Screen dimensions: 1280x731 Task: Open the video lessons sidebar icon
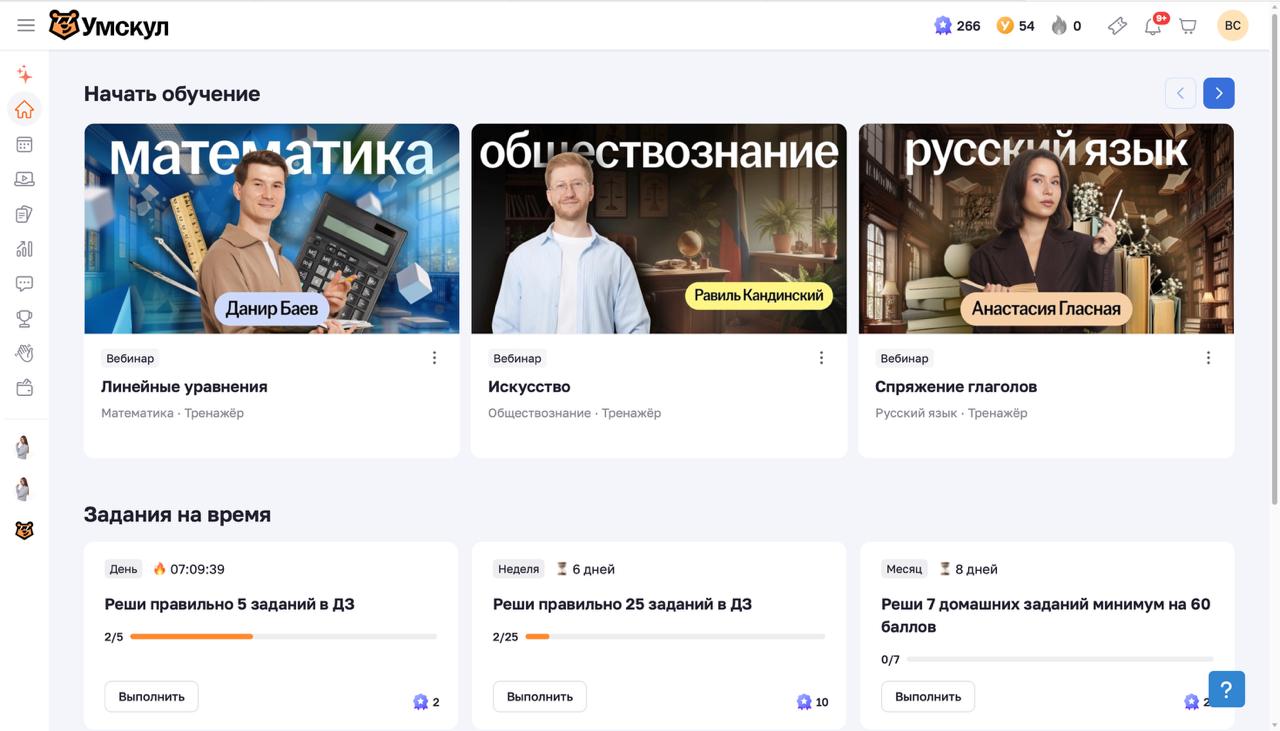click(25, 180)
